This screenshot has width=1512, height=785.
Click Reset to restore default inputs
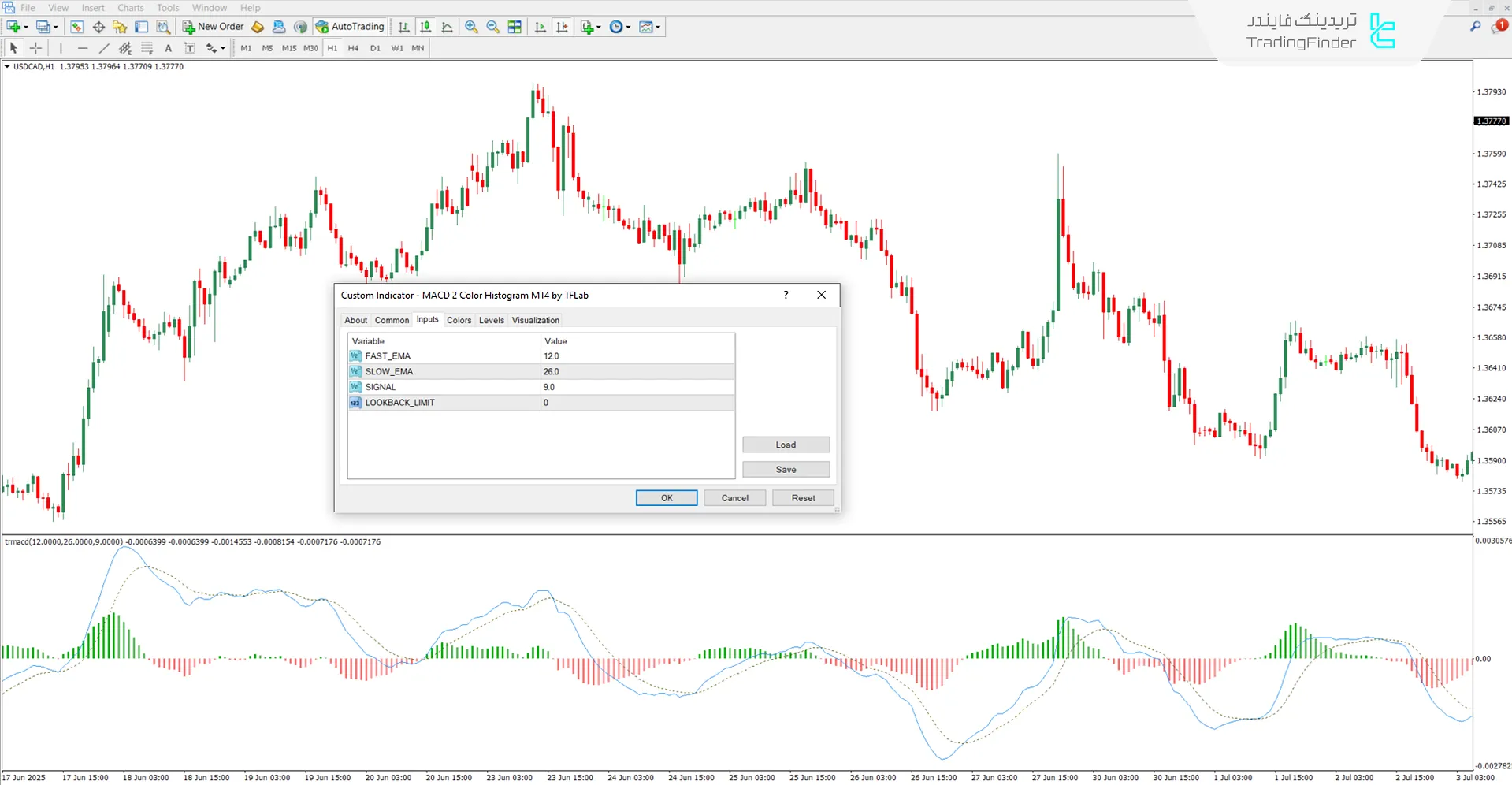click(x=803, y=498)
